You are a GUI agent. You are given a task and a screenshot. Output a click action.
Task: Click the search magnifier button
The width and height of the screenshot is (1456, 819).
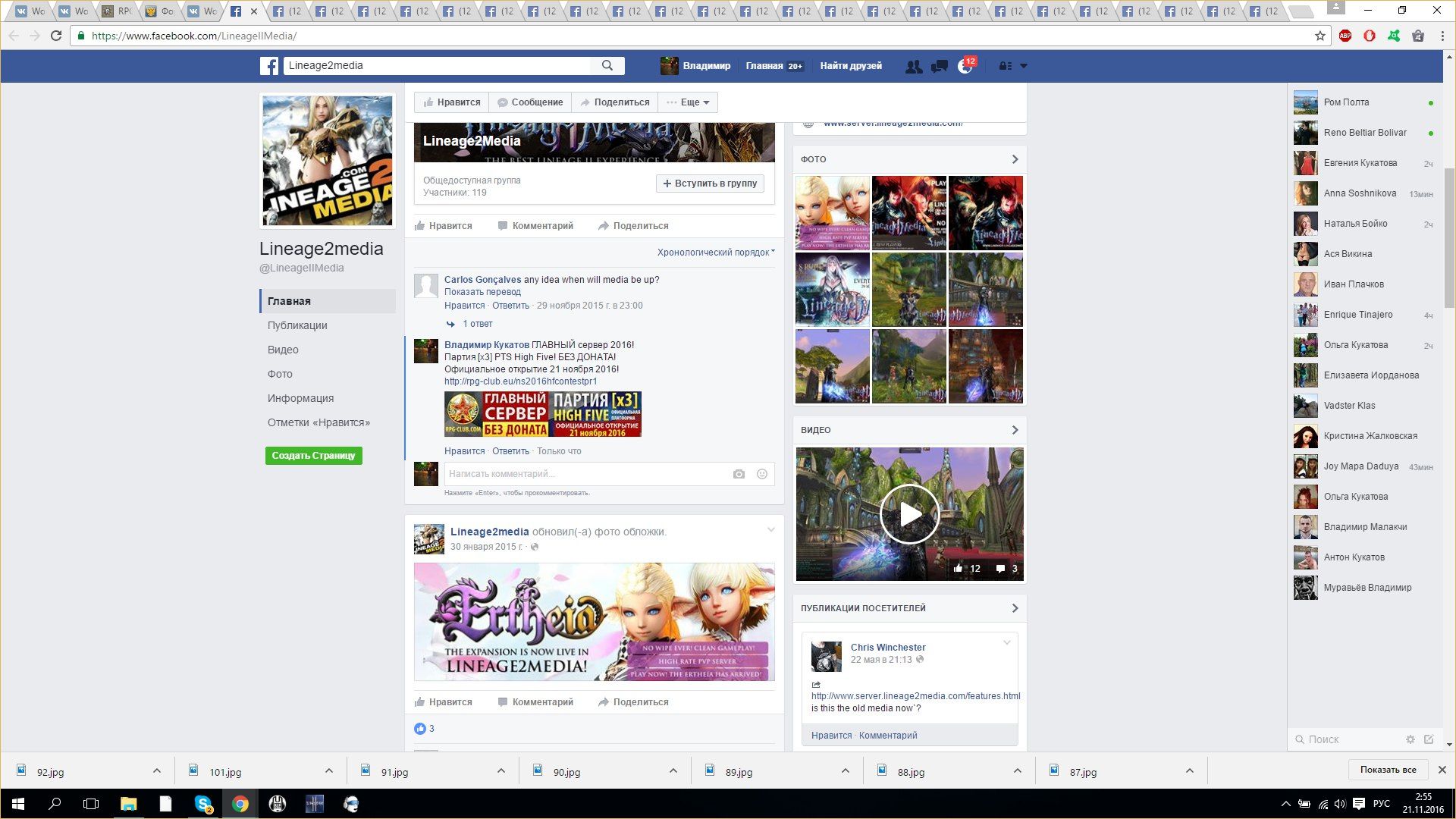pos(607,66)
